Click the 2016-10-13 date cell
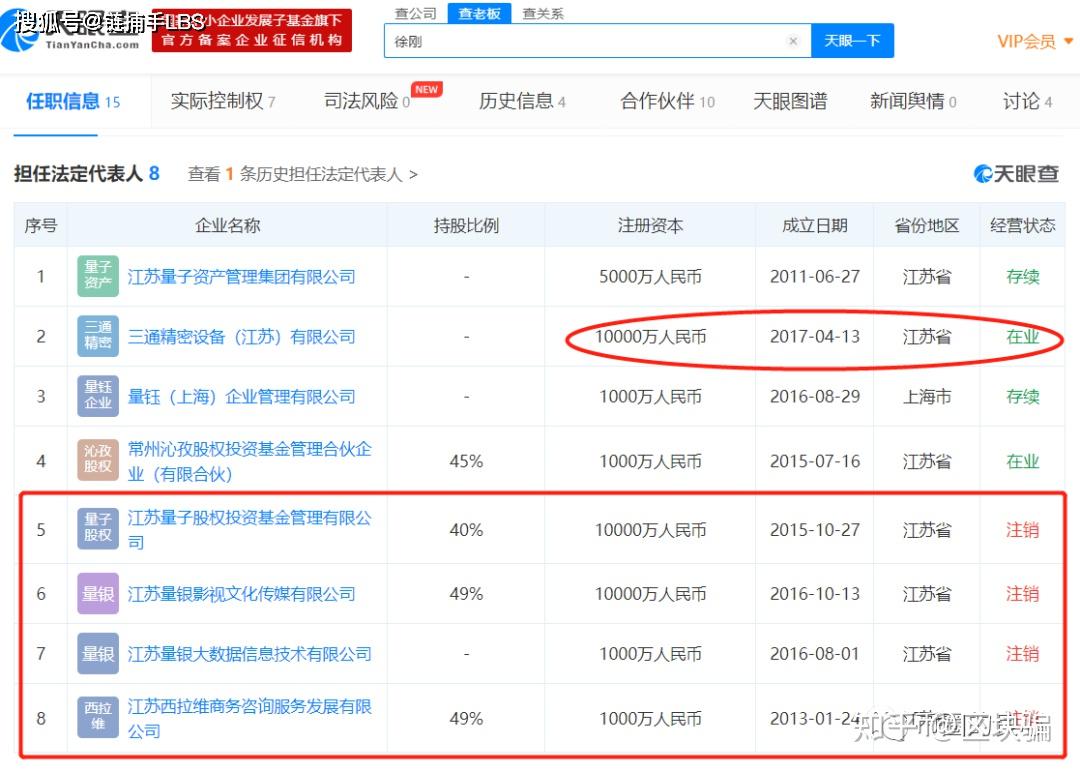Screen dimensions: 1080x772 click(815, 594)
